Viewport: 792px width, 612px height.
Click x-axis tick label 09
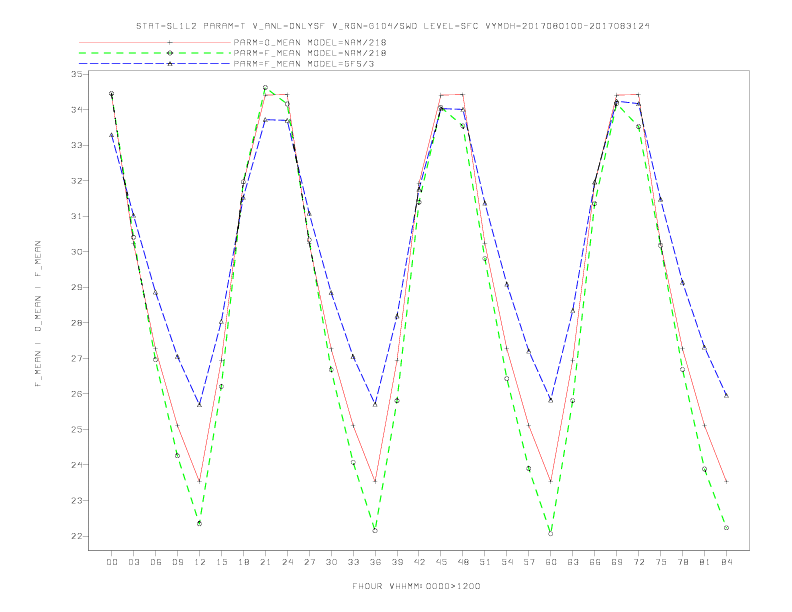coord(177,562)
